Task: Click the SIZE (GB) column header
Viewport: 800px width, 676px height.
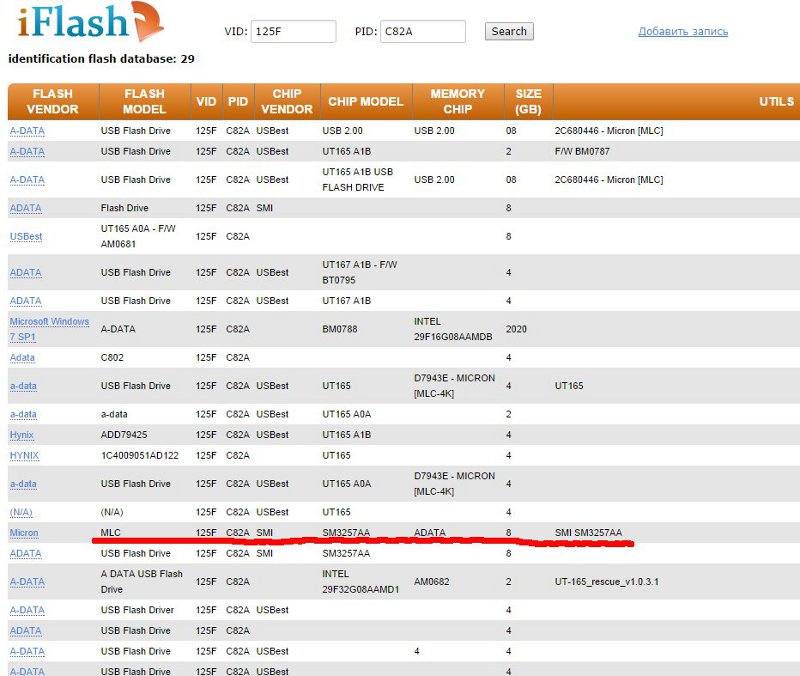Action: 528,102
